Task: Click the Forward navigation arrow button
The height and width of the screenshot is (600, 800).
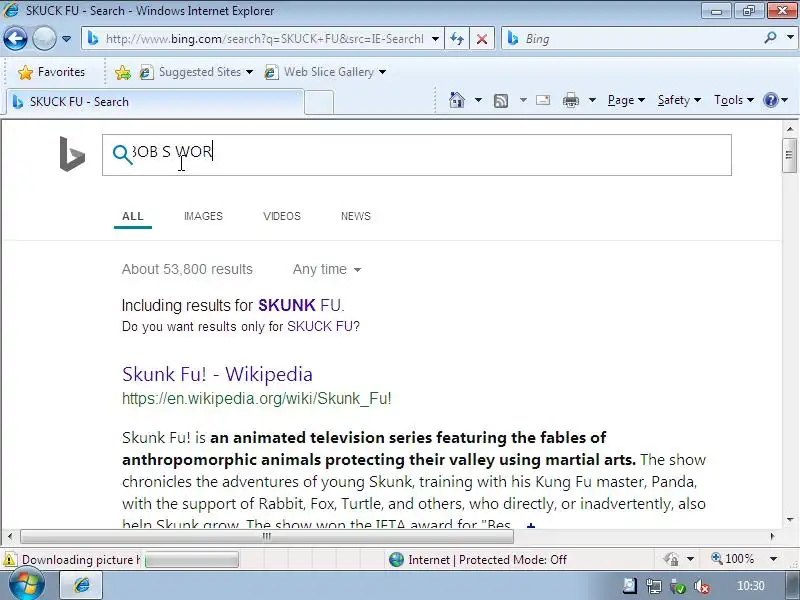Action: (x=44, y=38)
